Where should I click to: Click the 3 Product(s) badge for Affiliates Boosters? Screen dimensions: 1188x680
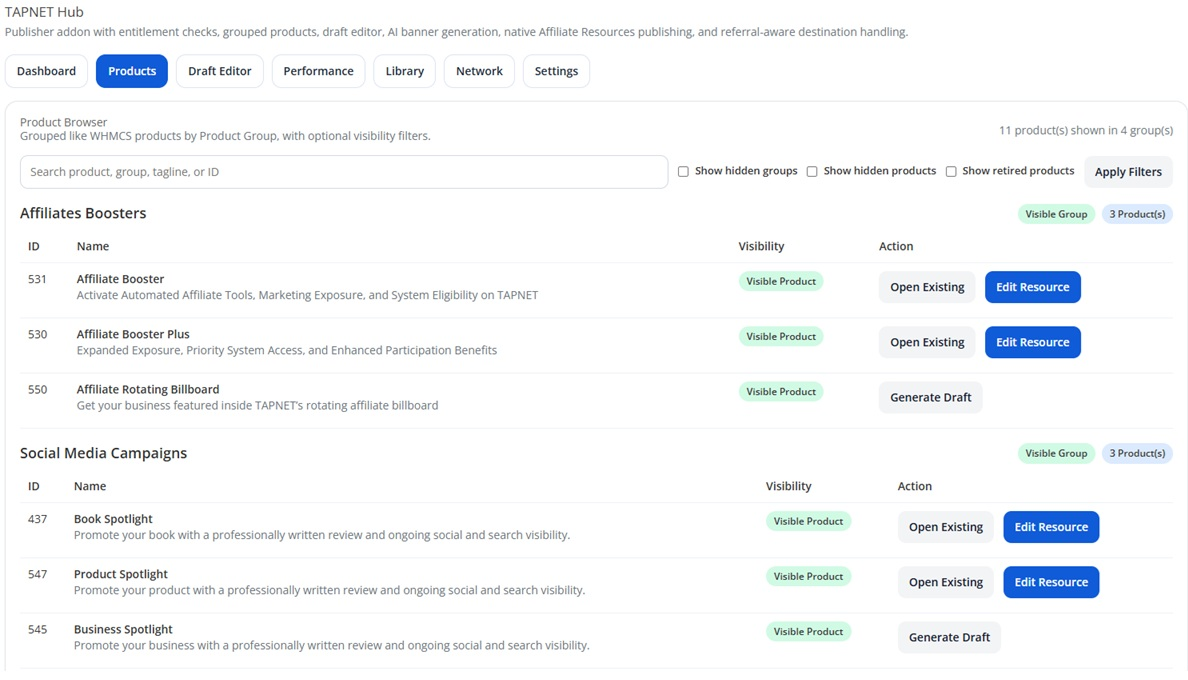(1136, 214)
